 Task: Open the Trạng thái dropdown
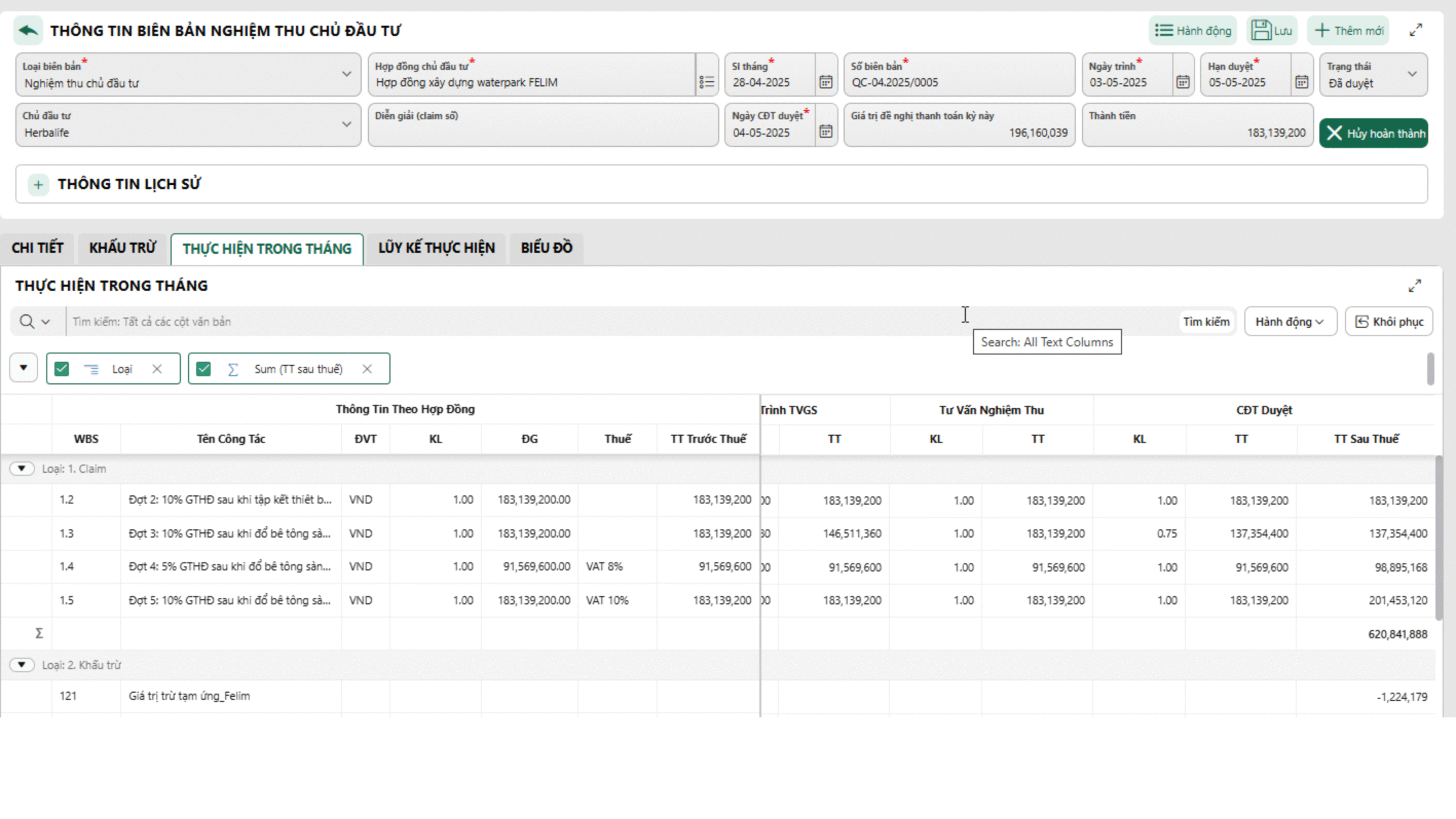[1412, 75]
